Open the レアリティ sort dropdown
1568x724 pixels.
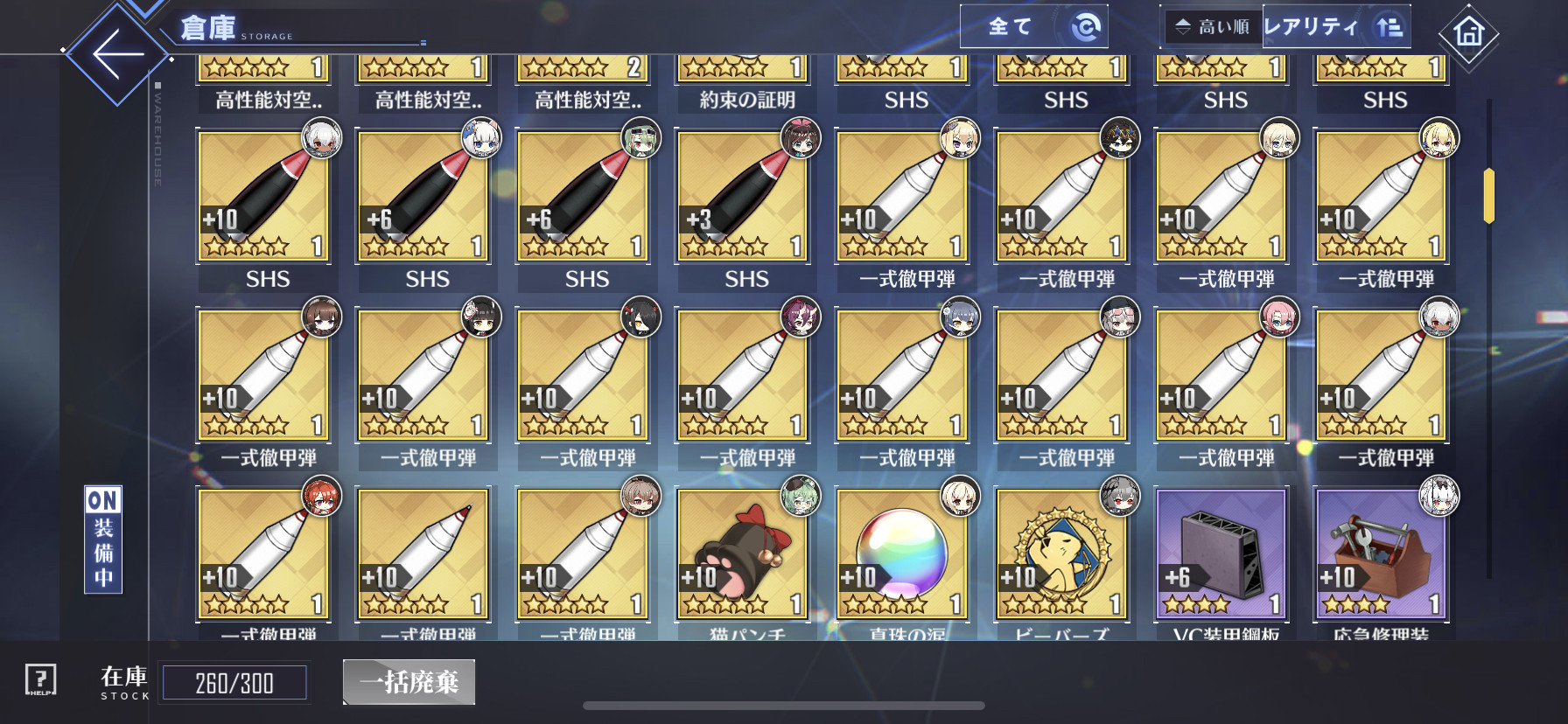1336,27
